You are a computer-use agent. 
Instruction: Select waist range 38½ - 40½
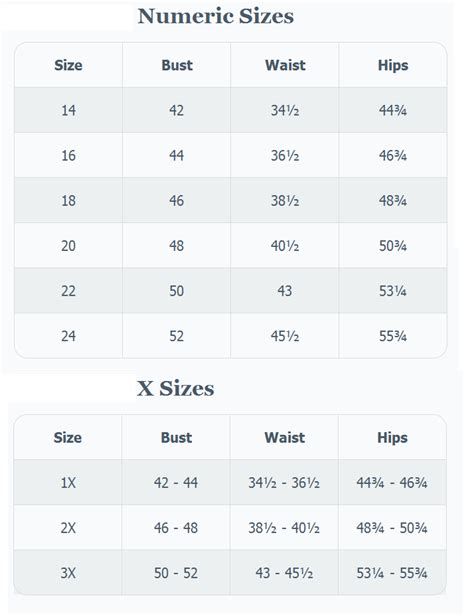pyautogui.click(x=284, y=528)
